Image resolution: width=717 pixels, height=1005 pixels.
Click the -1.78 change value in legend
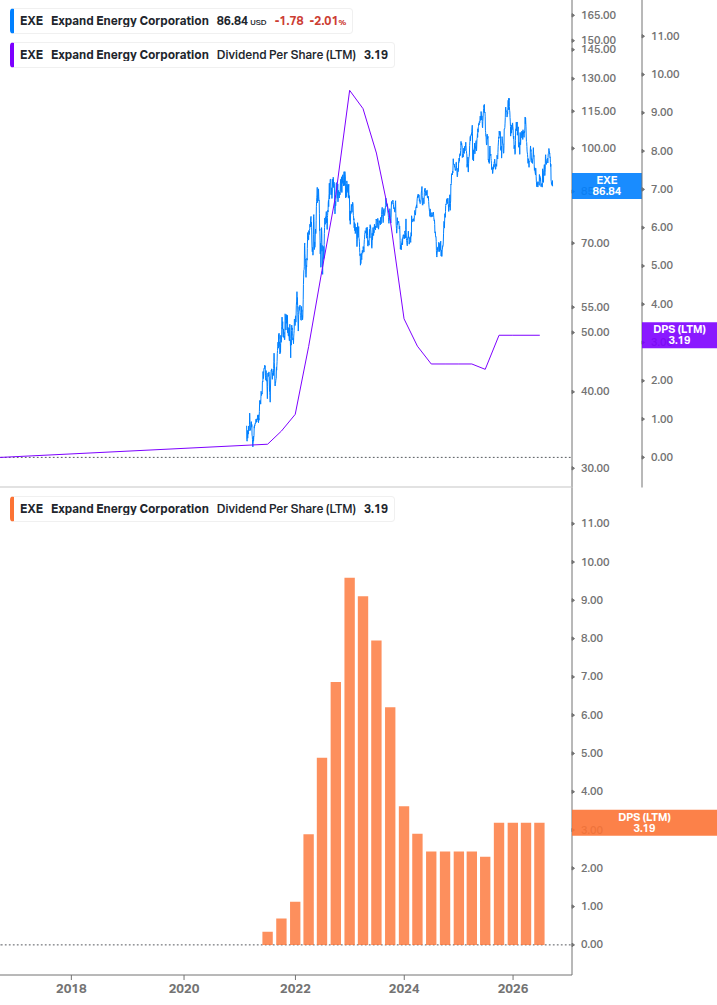(x=289, y=21)
